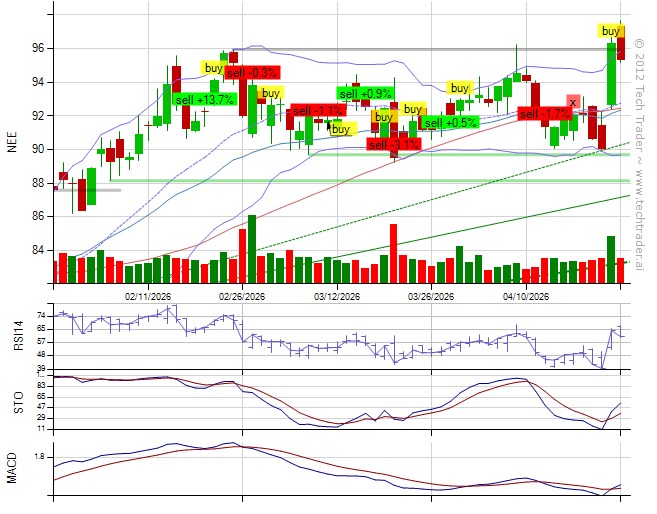This screenshot has width=657, height=514.
Task: Click the 03/12/2026 date tick label
Action: tap(337, 296)
